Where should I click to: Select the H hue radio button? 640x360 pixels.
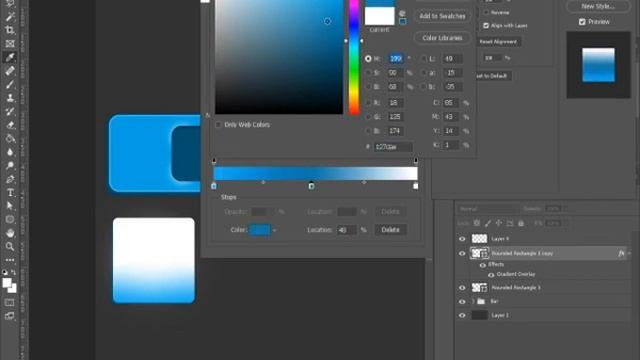(x=368, y=59)
